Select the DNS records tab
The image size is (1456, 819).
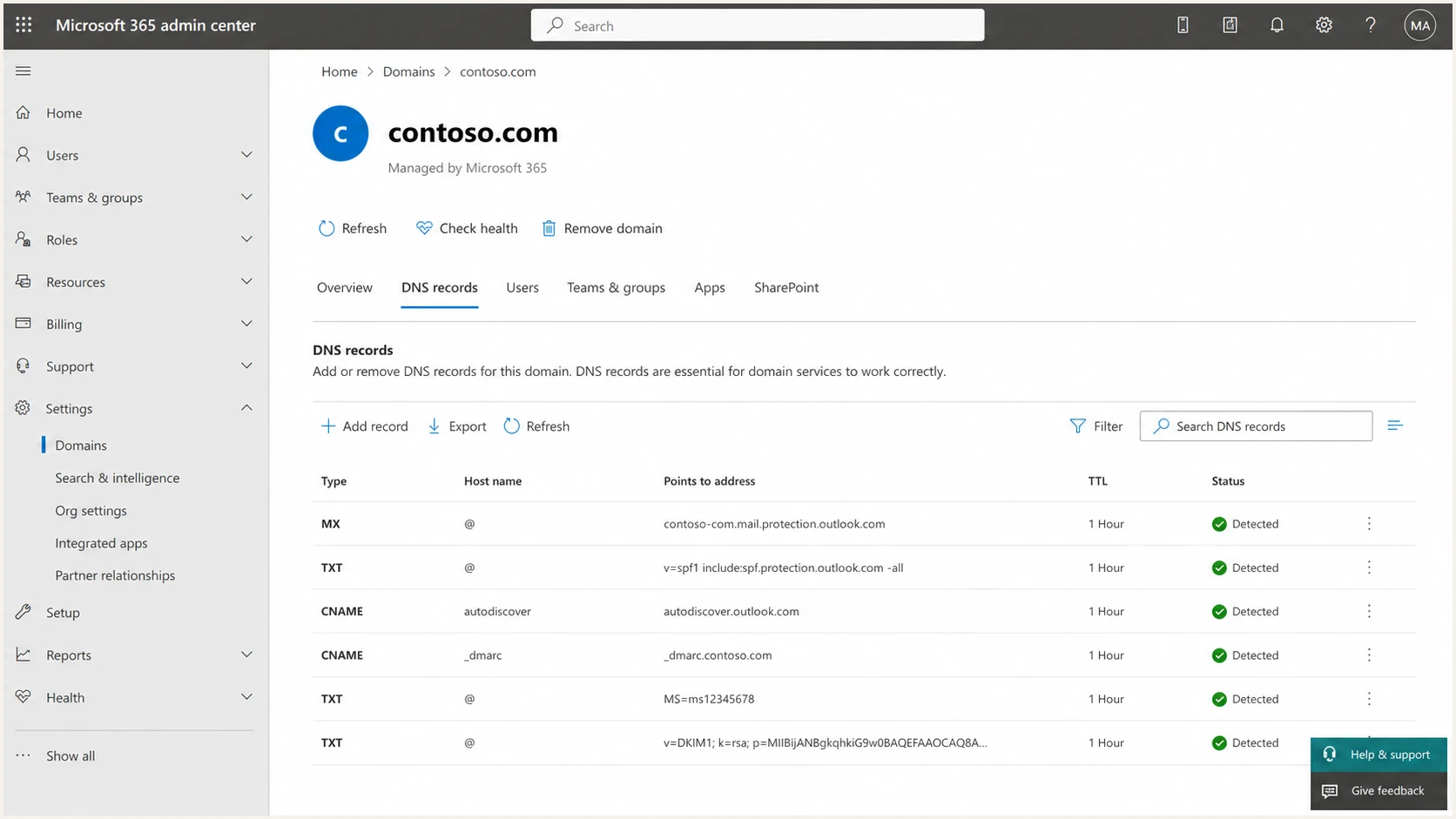(x=440, y=287)
